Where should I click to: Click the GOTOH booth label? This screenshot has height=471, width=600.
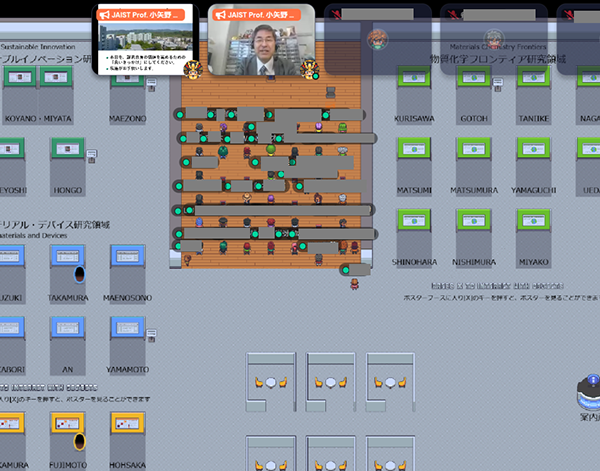474,119
